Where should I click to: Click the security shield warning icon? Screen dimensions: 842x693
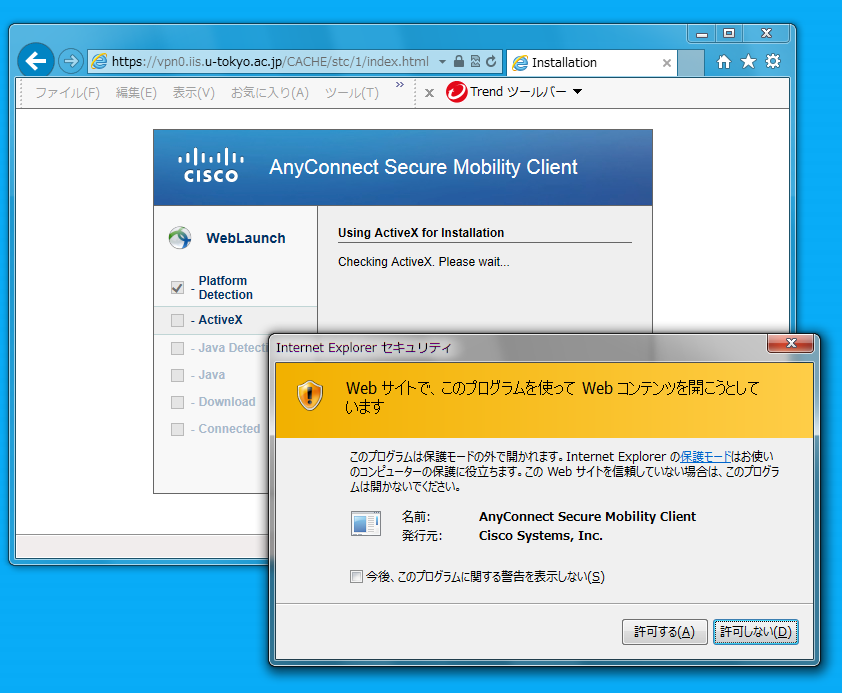310,395
